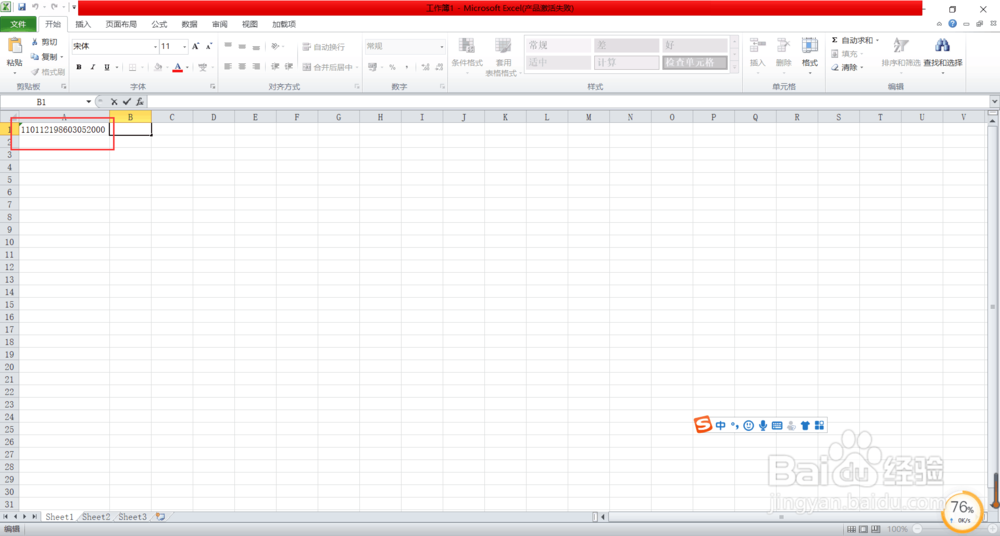The image size is (1000, 536).
Task: Click the increase decimal icon
Action: pos(425,67)
